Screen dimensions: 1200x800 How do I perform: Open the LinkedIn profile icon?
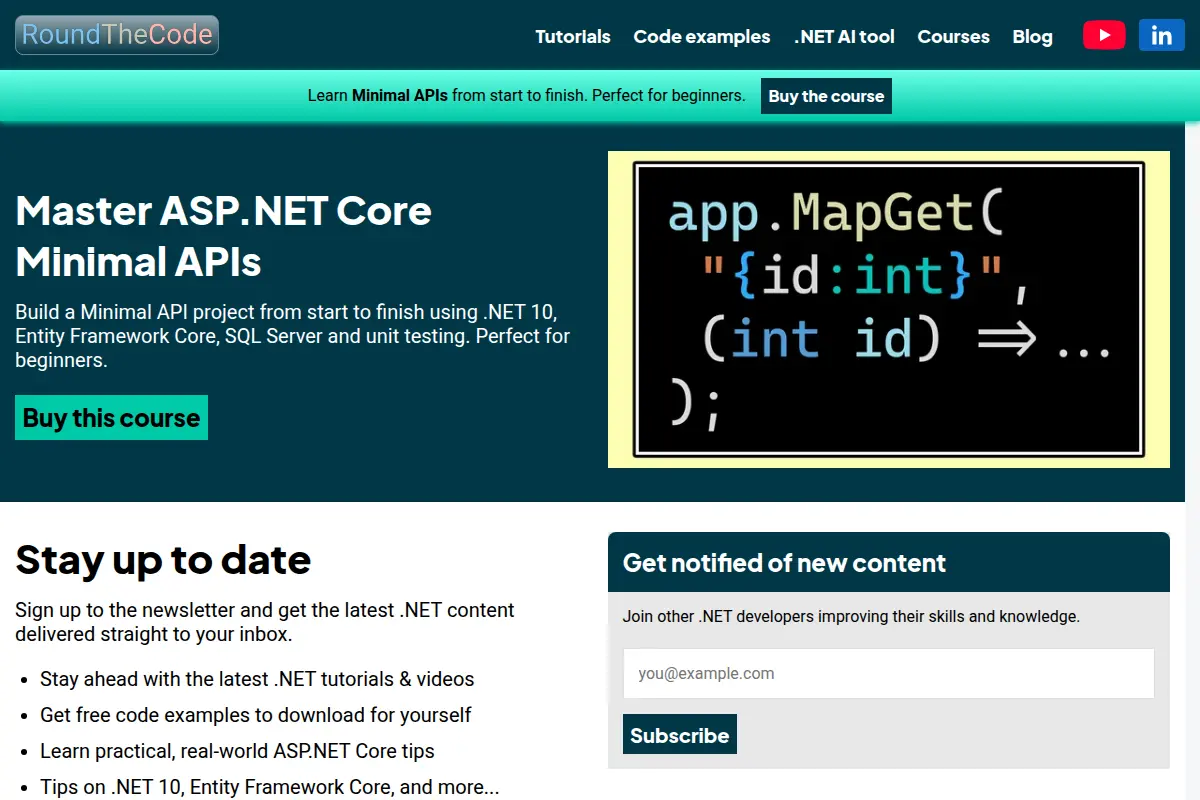pos(1162,35)
